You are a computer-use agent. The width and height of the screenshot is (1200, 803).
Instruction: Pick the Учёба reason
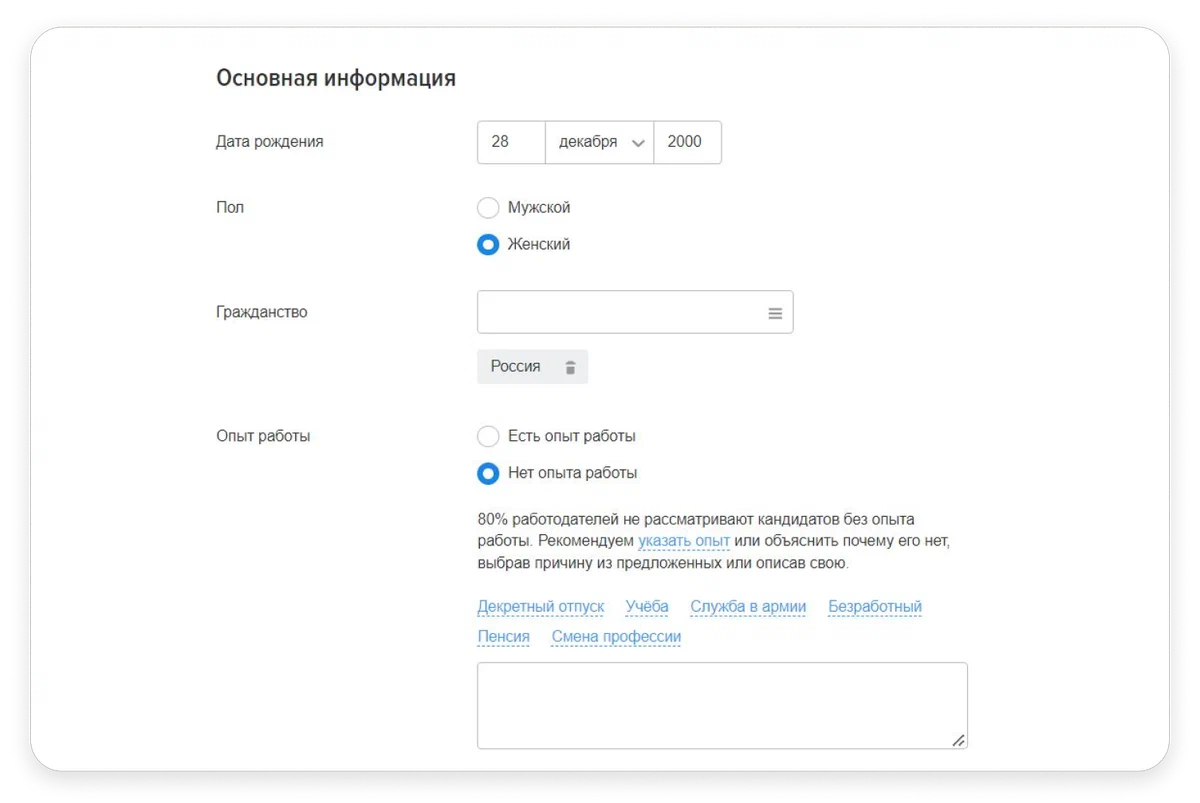(647, 607)
